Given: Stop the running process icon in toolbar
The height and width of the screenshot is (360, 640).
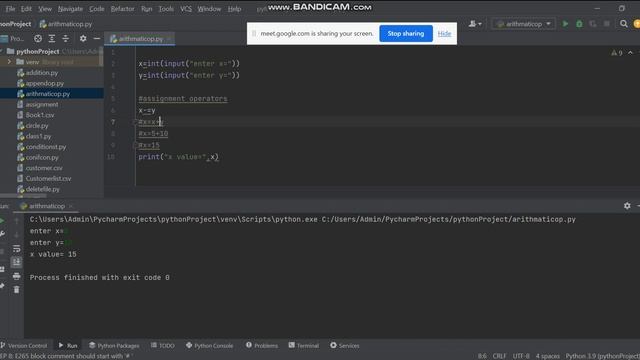Looking at the screenshot, I should coord(607,24).
